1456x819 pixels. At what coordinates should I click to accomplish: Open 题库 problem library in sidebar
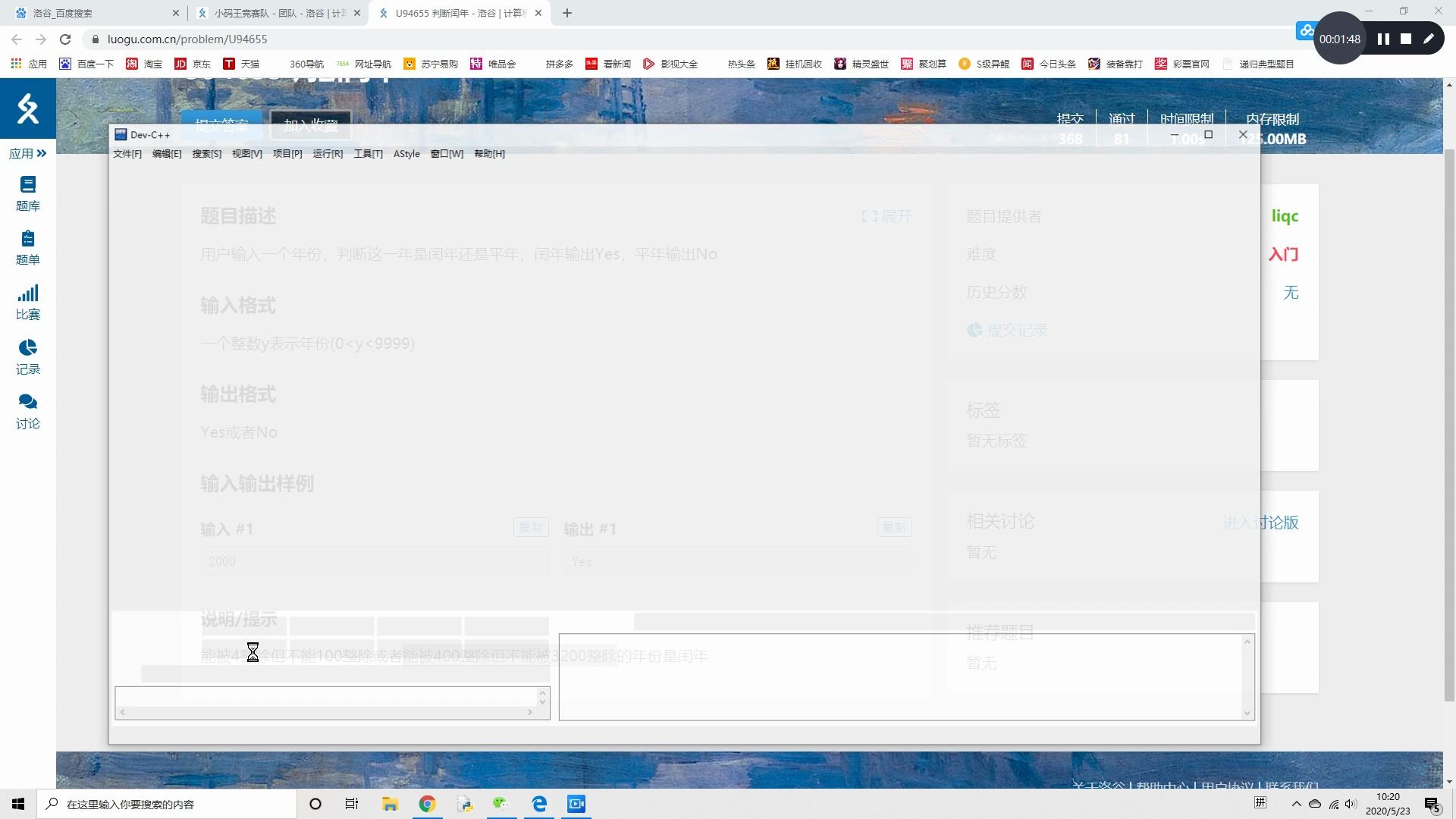(x=28, y=193)
